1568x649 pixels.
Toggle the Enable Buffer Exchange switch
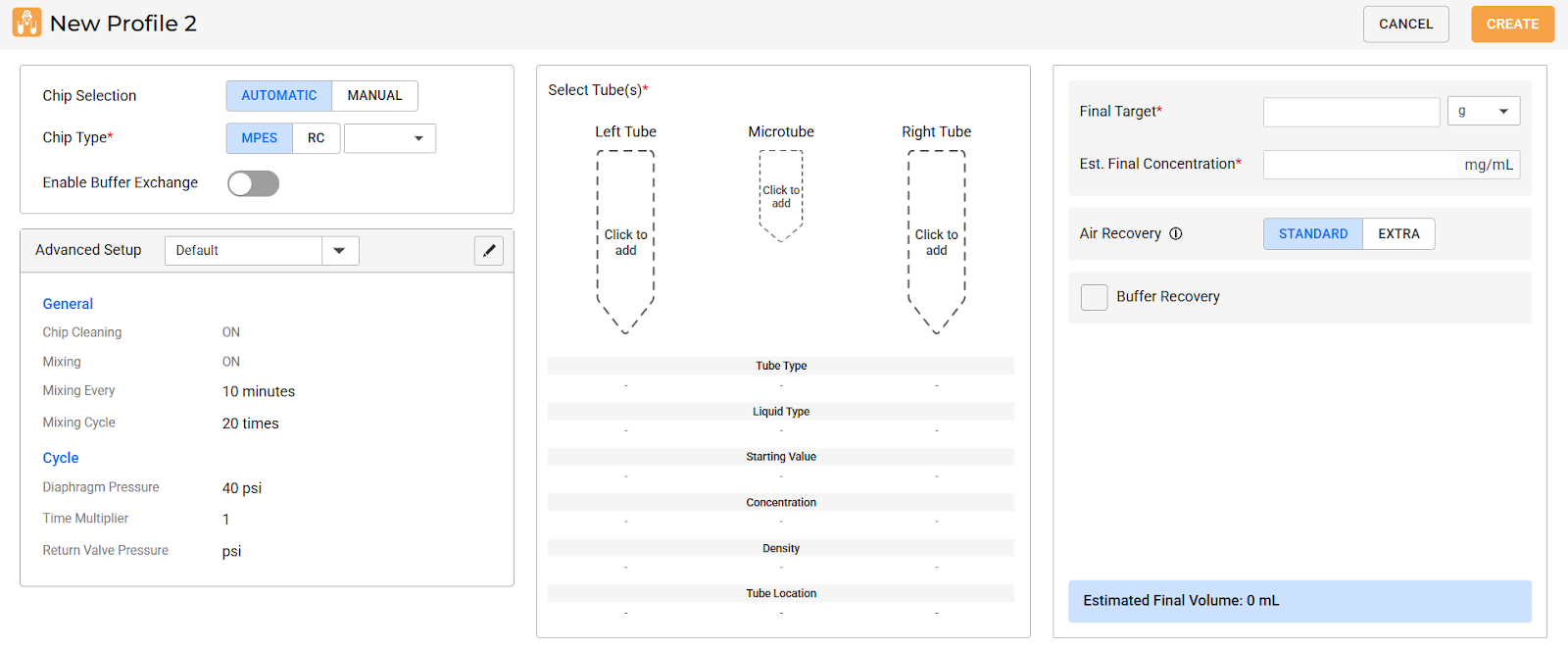[253, 183]
